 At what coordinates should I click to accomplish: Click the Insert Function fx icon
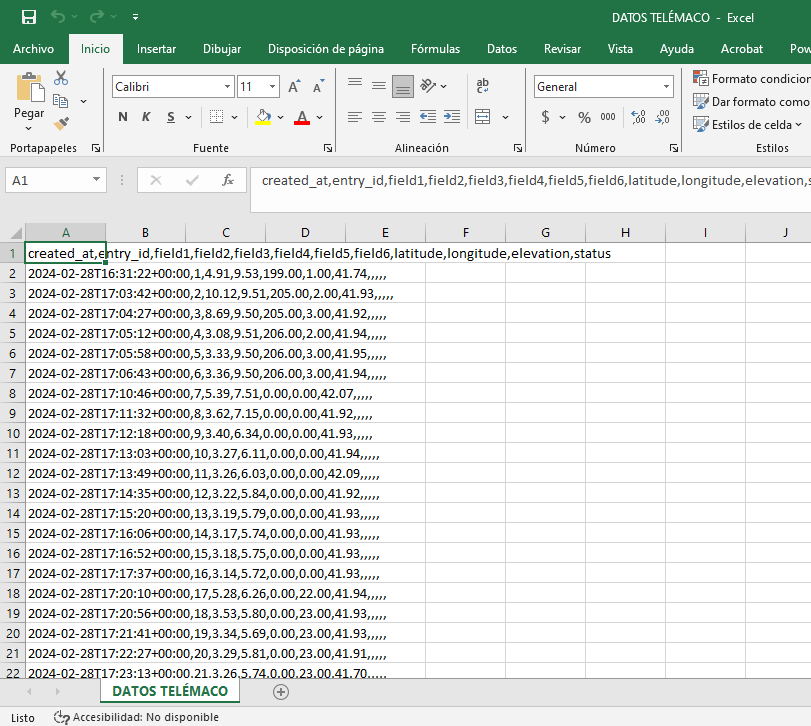point(228,180)
